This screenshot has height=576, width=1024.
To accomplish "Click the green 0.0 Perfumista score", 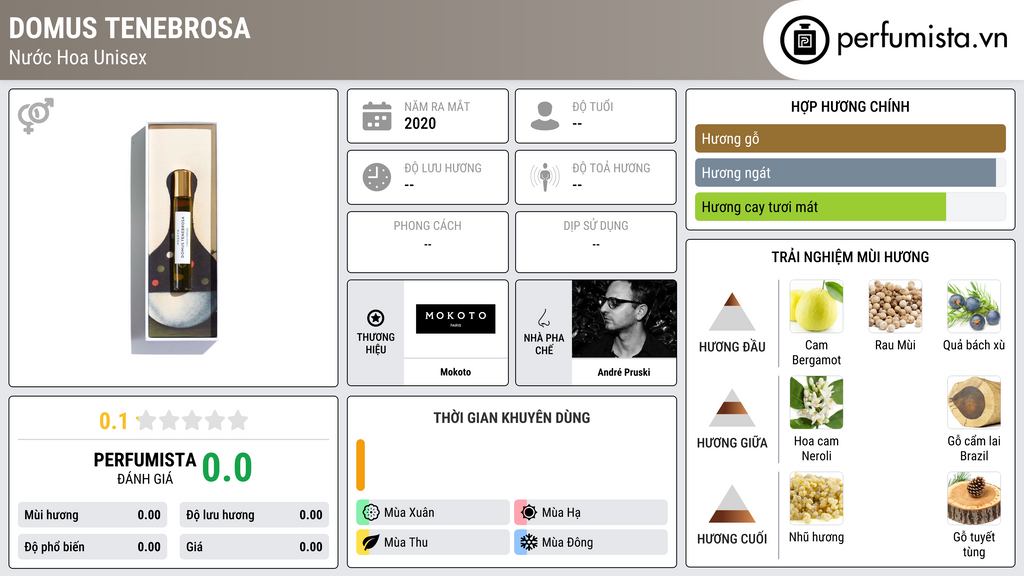I will [227, 468].
